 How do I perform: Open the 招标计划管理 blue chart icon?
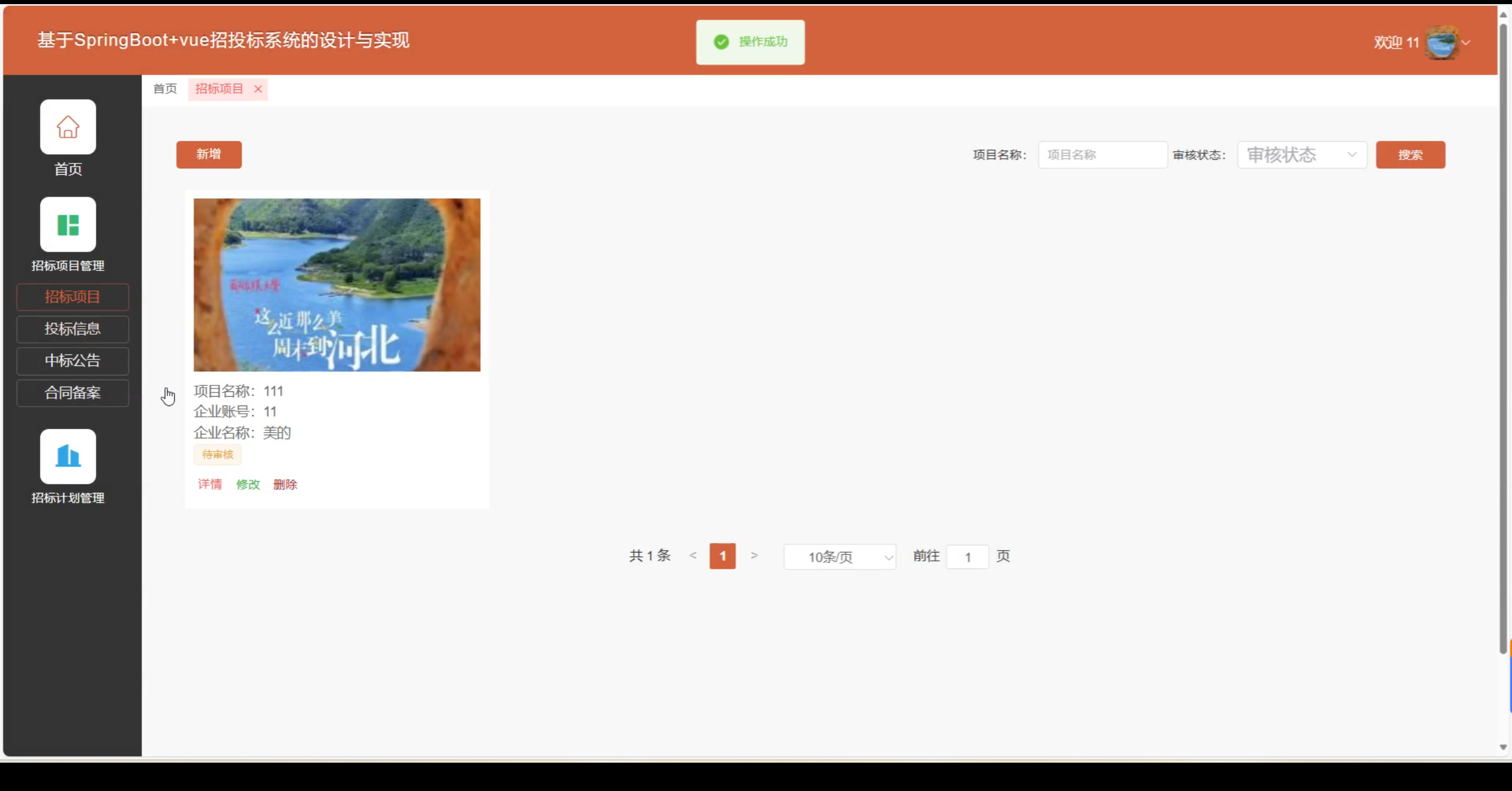click(x=68, y=456)
